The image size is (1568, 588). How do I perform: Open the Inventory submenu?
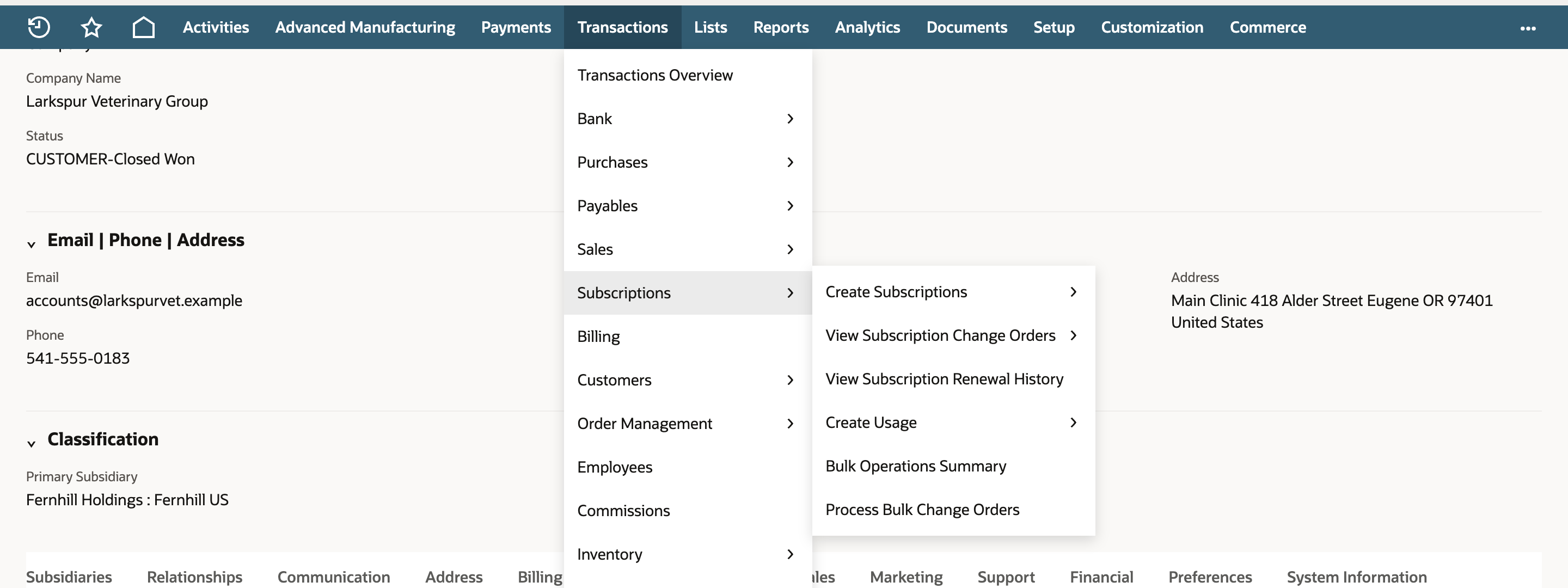[688, 554]
